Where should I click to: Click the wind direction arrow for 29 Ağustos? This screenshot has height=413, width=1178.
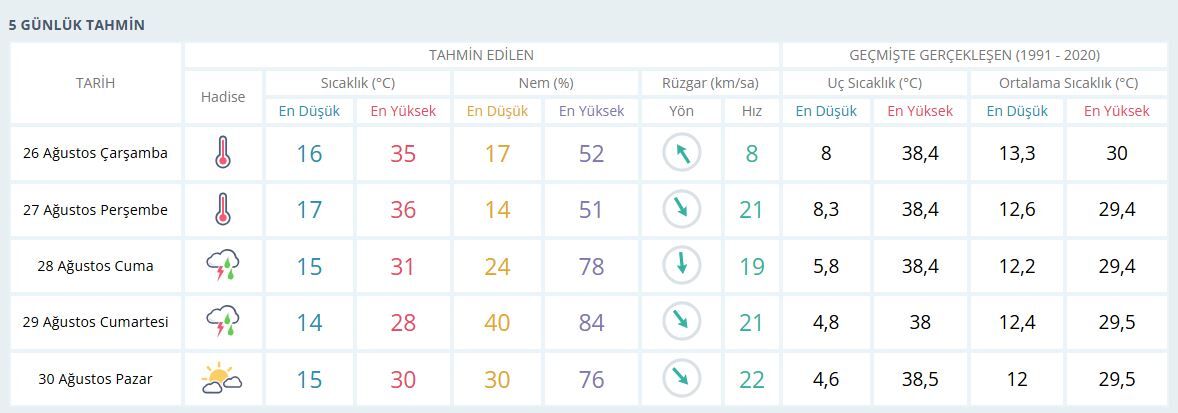point(681,322)
